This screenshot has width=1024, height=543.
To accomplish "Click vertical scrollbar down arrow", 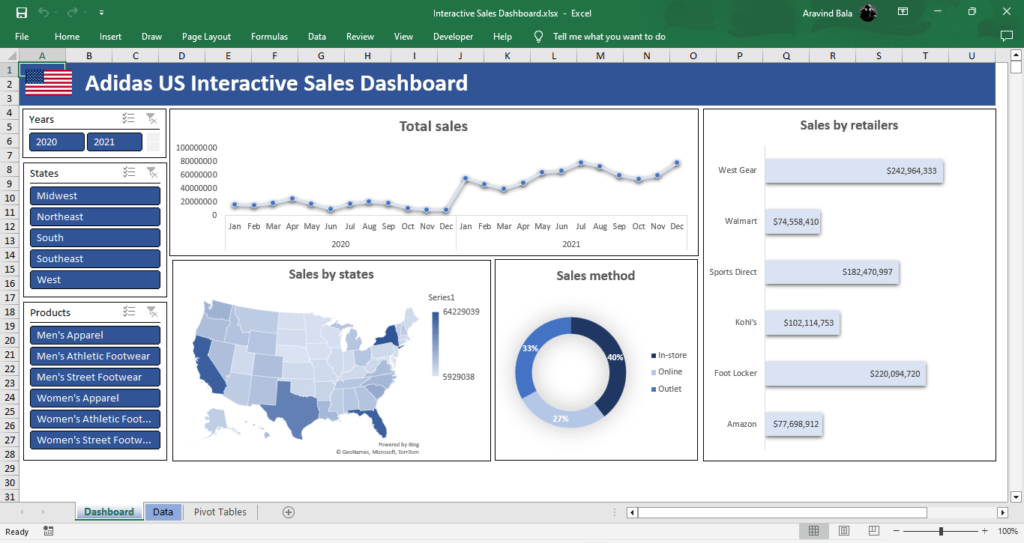I will [x=1016, y=497].
